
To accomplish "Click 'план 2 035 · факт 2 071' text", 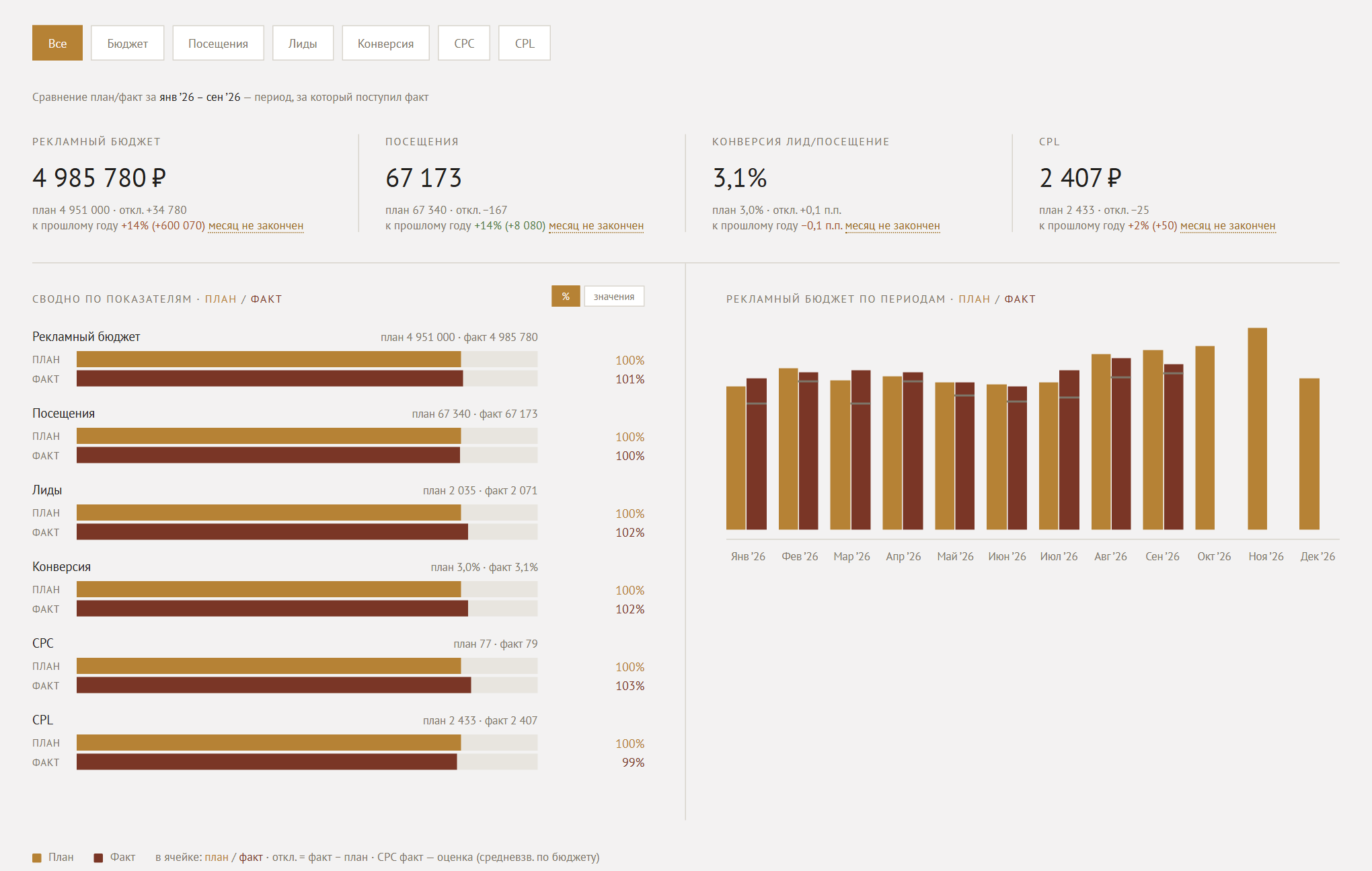I will pos(480,491).
